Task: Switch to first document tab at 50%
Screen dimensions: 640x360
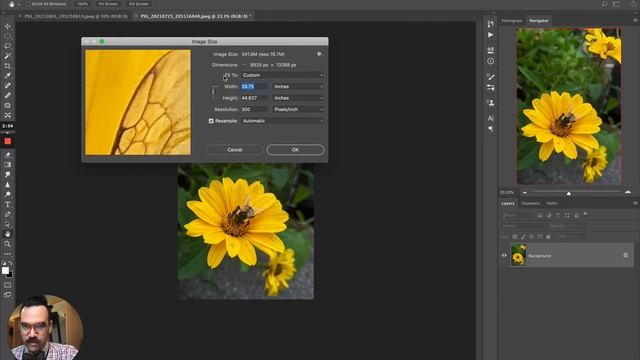Action: coord(76,16)
